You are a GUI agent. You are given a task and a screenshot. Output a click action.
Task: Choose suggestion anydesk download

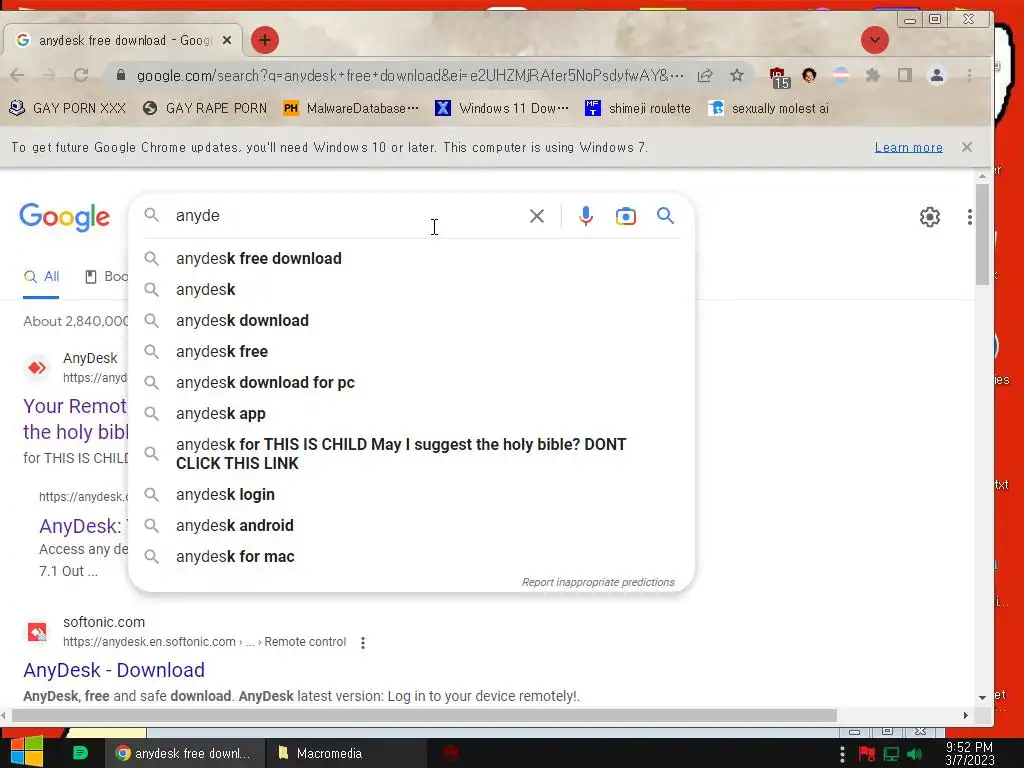pyautogui.click(x=411, y=321)
